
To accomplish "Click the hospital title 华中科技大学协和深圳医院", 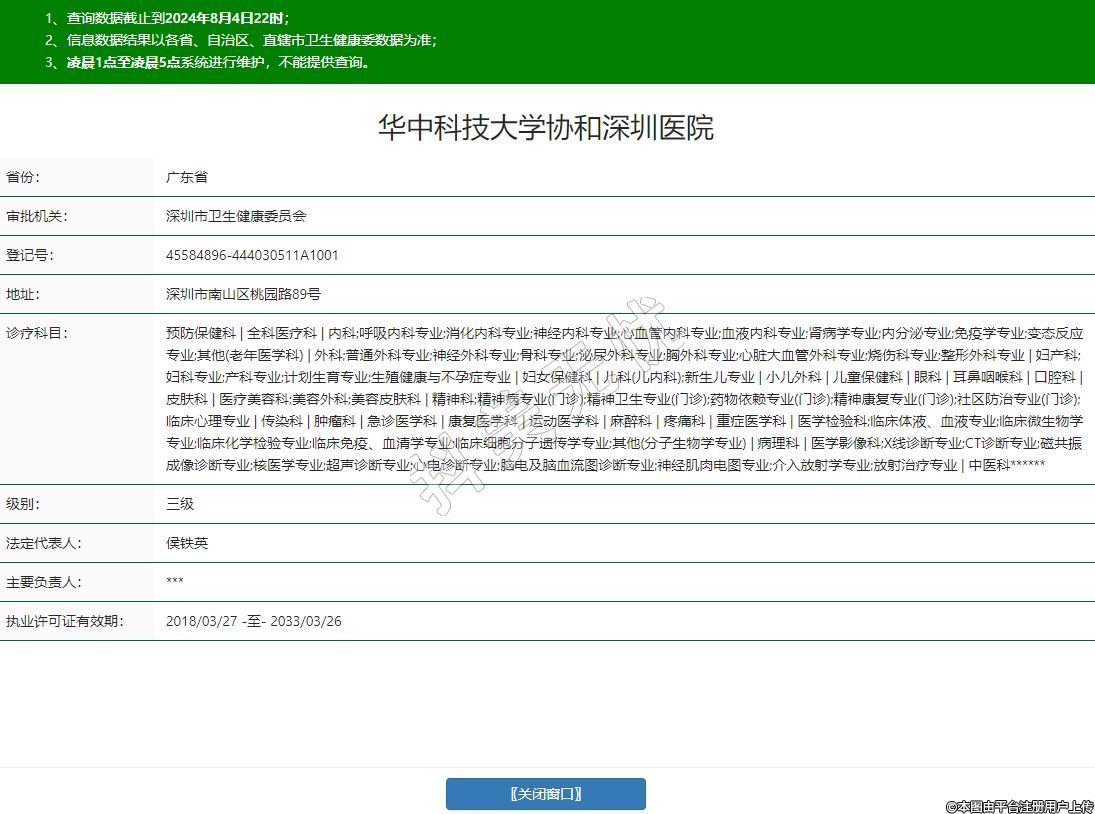I will pyautogui.click(x=546, y=128).
